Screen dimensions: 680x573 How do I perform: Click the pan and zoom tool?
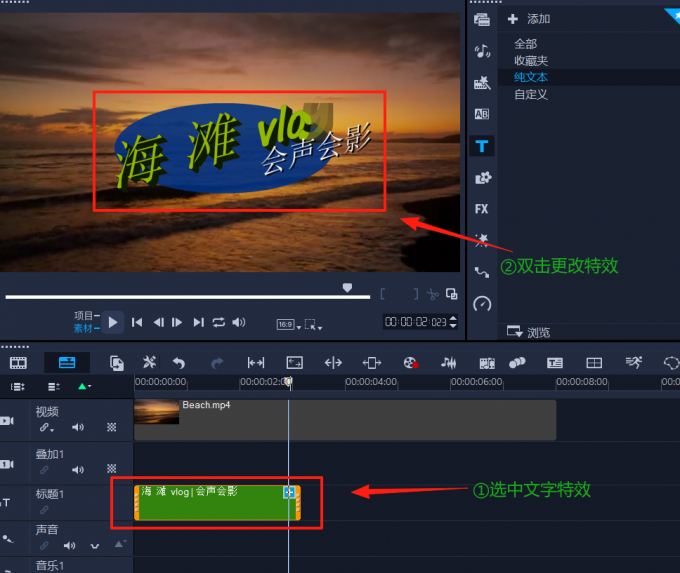pos(294,363)
